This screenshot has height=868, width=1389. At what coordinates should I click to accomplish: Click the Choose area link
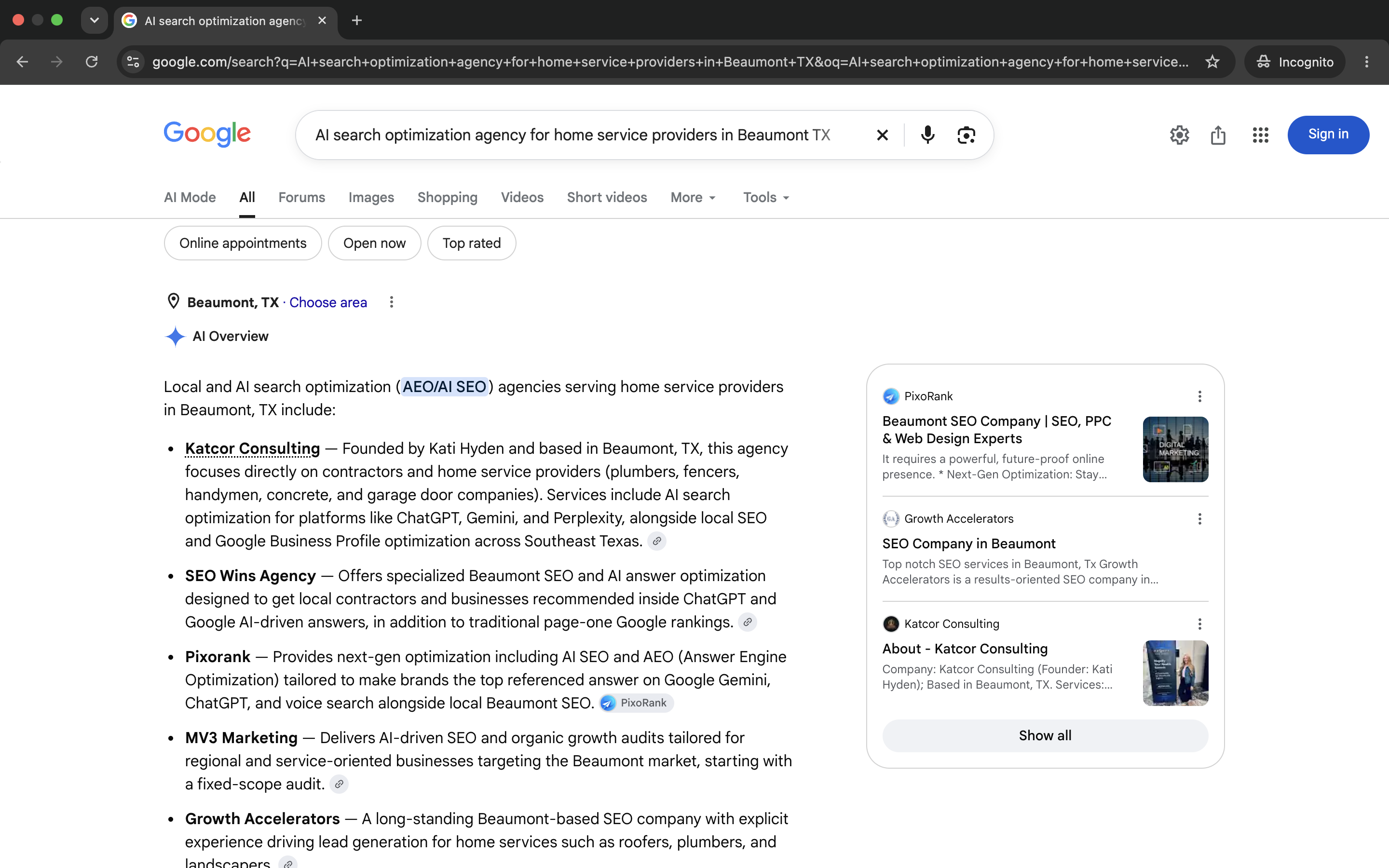pyautogui.click(x=328, y=302)
